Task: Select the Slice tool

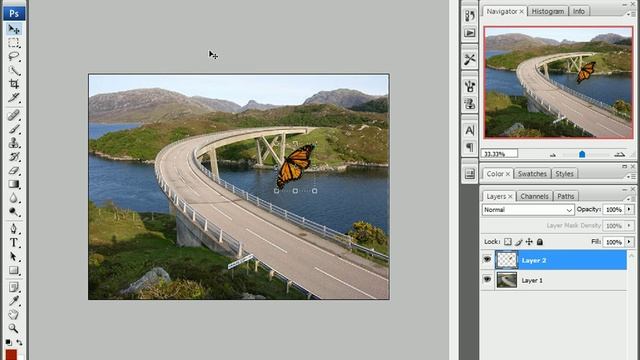Action: [14, 98]
